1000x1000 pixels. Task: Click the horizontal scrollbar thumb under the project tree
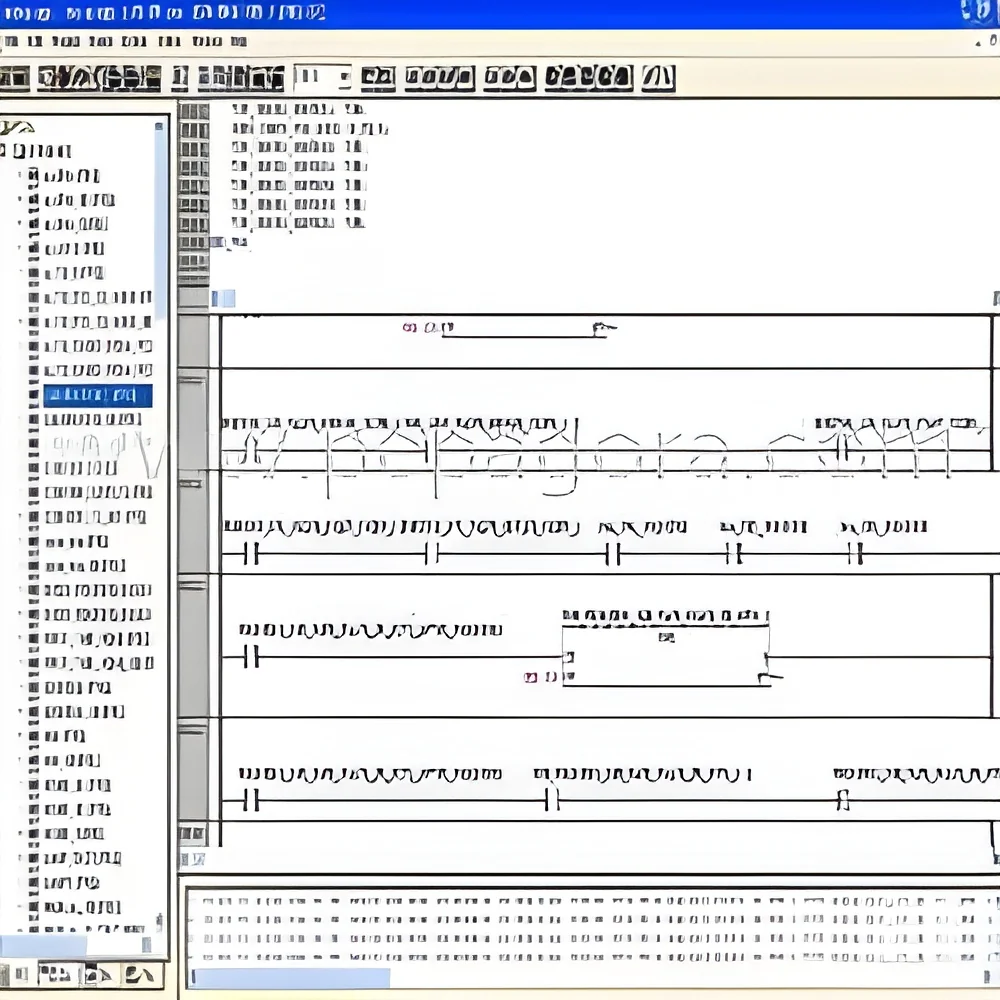pos(43,945)
